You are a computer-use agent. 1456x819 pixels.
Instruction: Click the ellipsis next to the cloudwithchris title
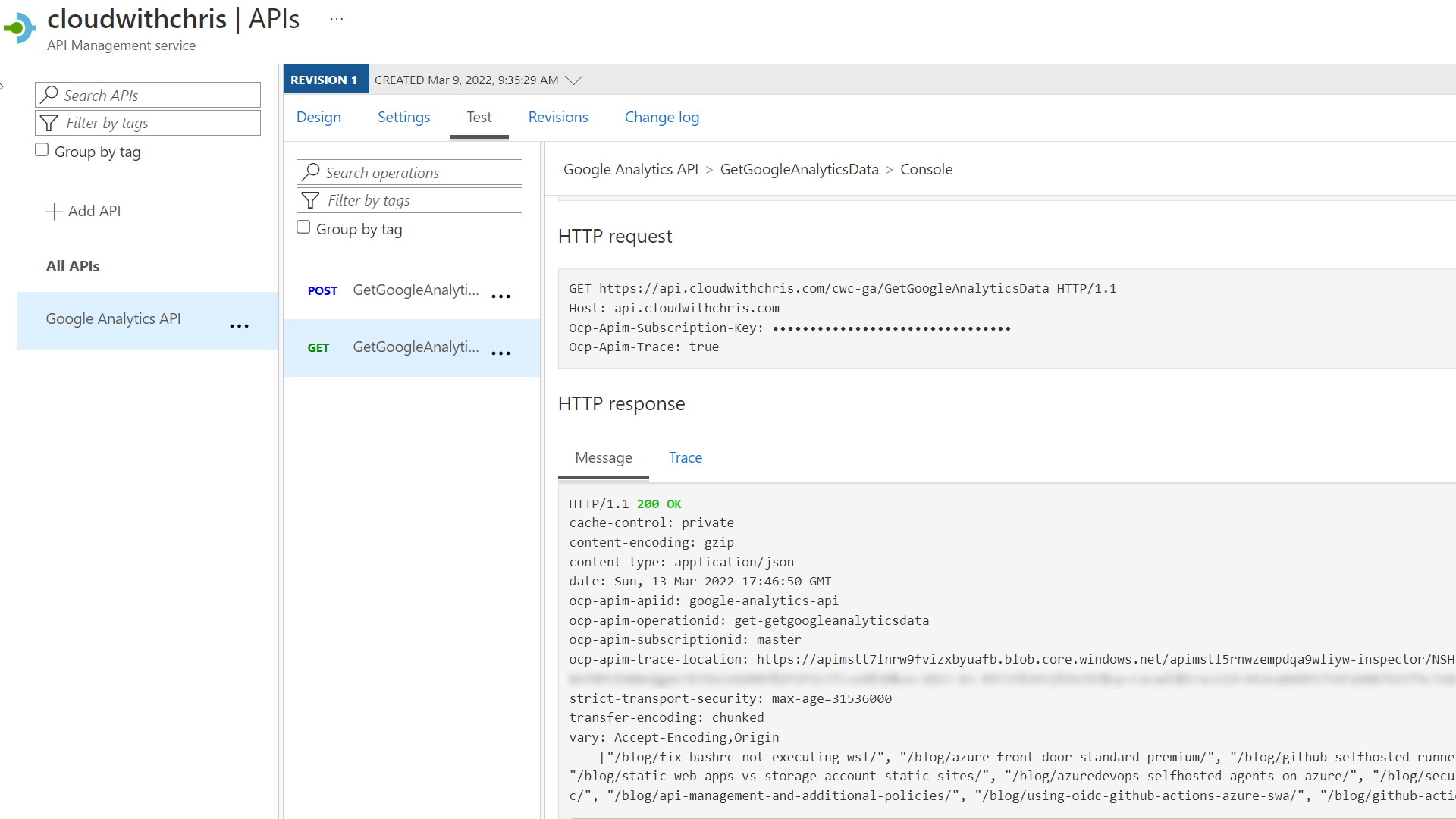(336, 18)
